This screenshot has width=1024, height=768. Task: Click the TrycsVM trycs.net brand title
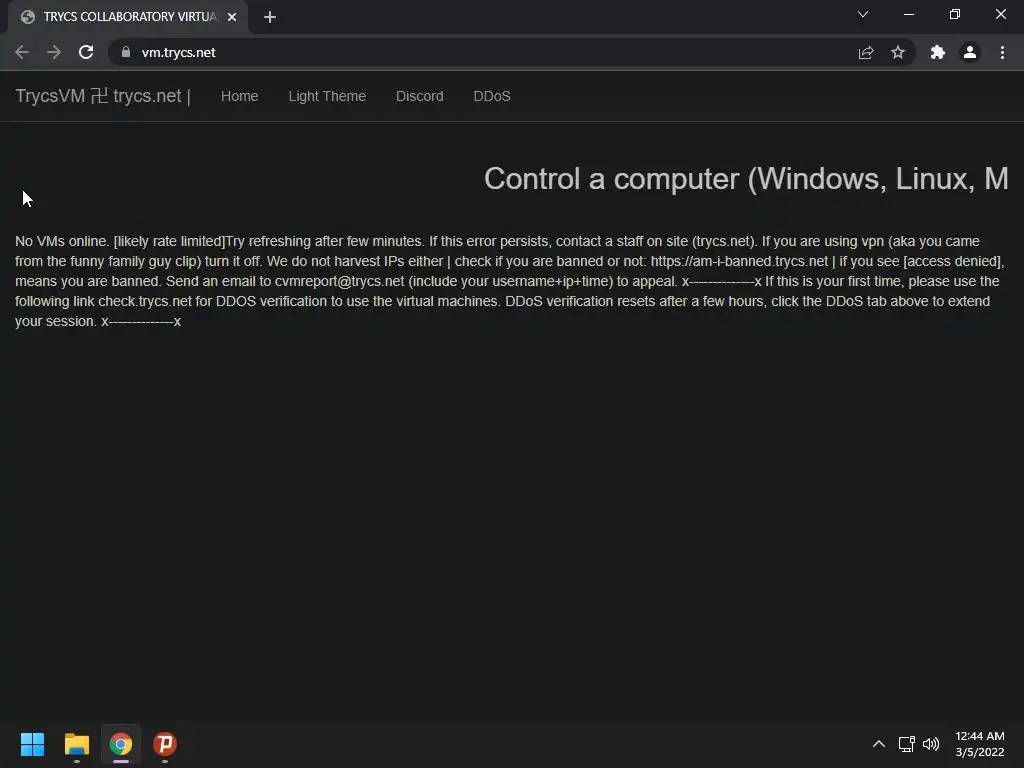pos(103,96)
